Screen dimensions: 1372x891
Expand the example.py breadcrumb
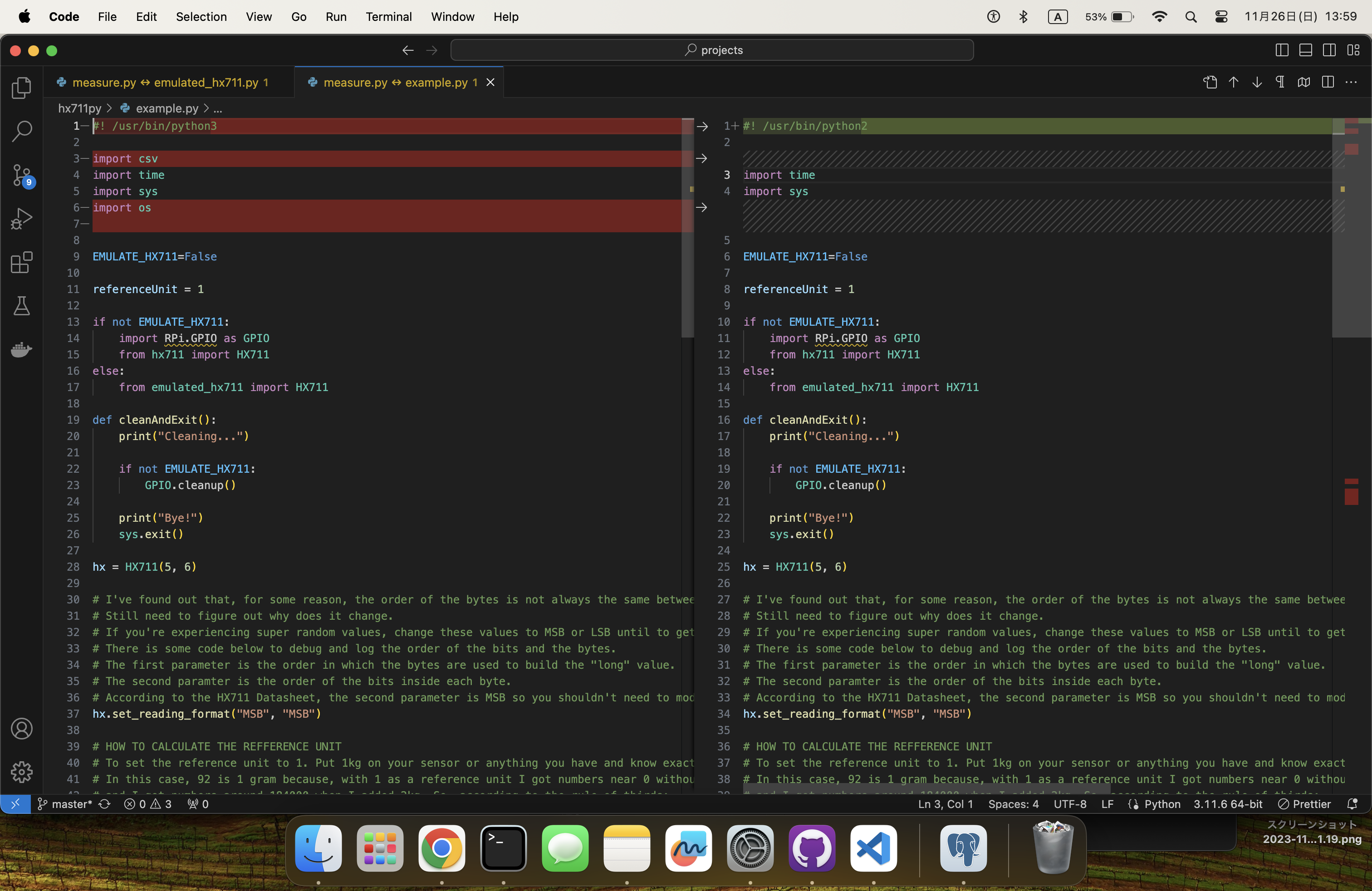(x=166, y=108)
